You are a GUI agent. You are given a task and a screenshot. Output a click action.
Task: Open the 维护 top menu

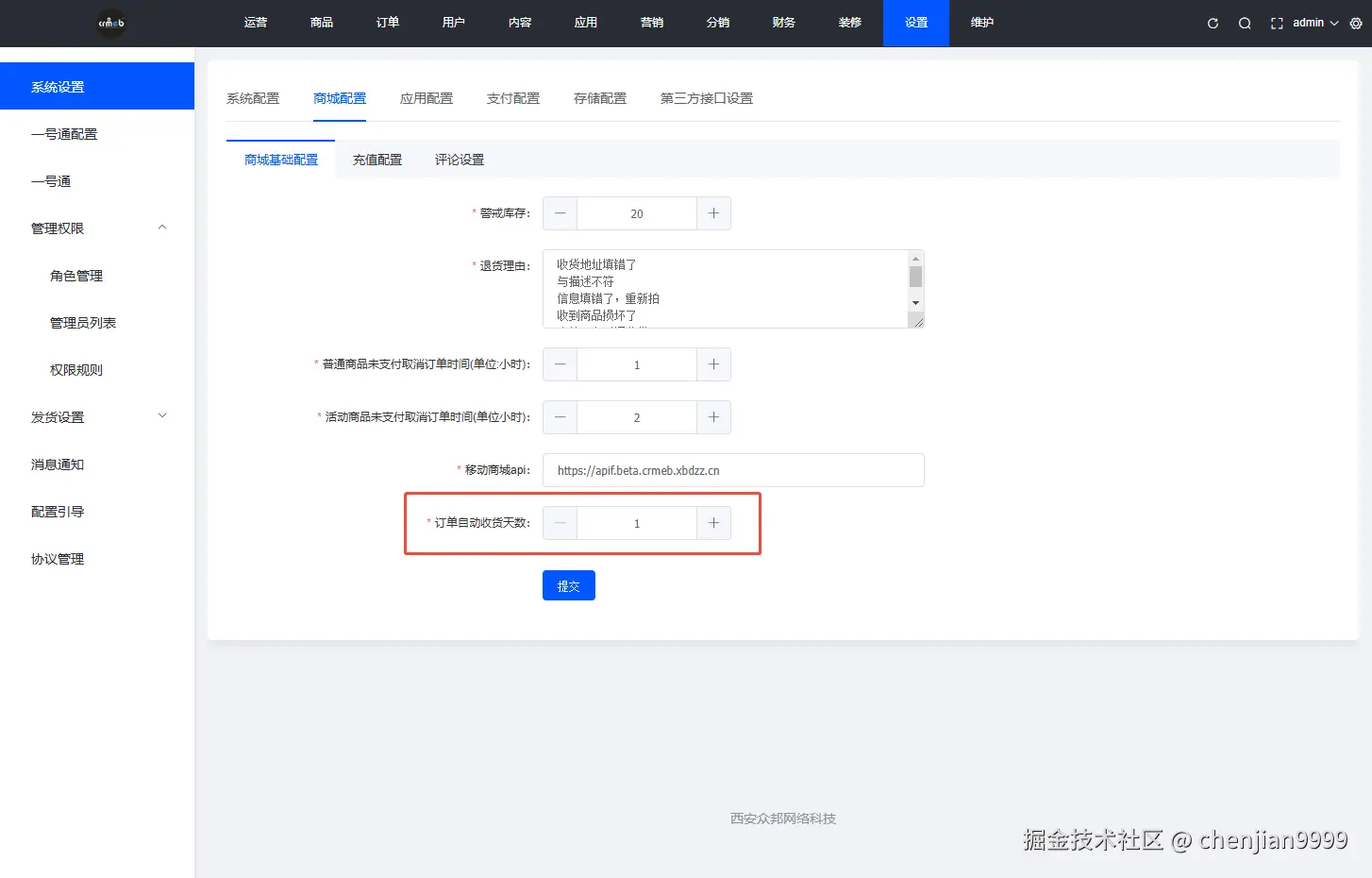[x=982, y=23]
